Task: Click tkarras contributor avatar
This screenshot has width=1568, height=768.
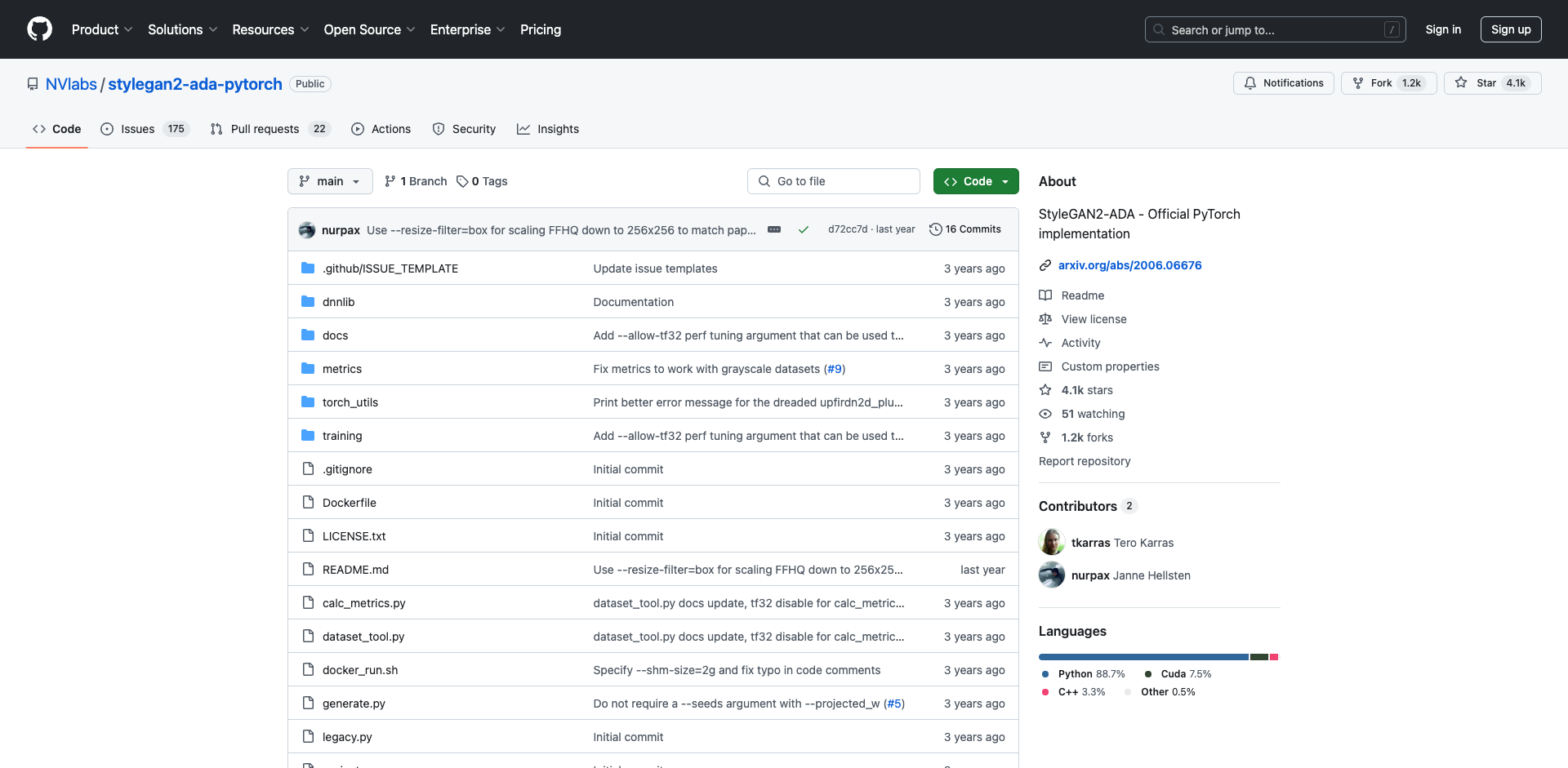Action: coord(1052,542)
